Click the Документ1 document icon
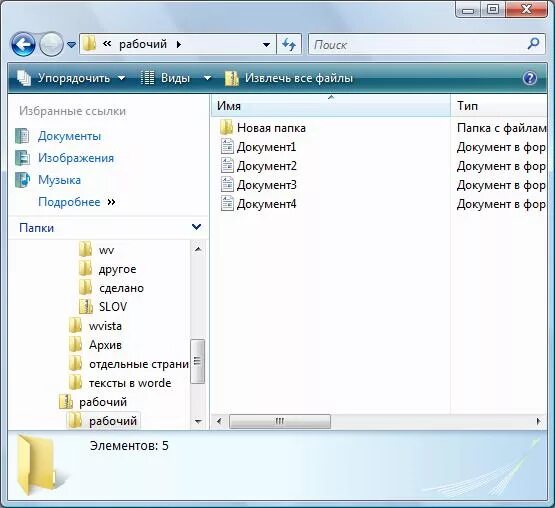 click(227, 147)
